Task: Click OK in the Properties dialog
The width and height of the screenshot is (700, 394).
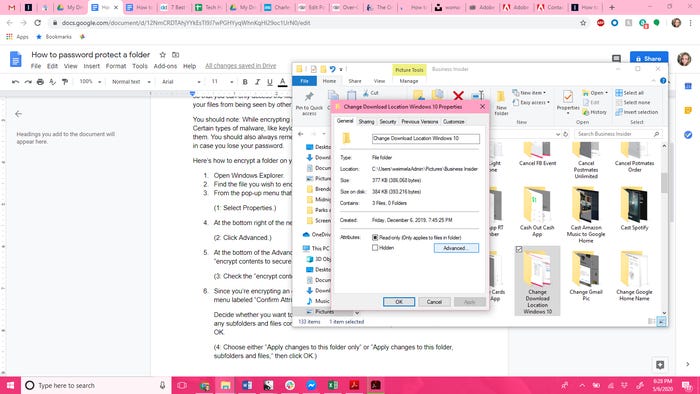Action: click(x=399, y=302)
